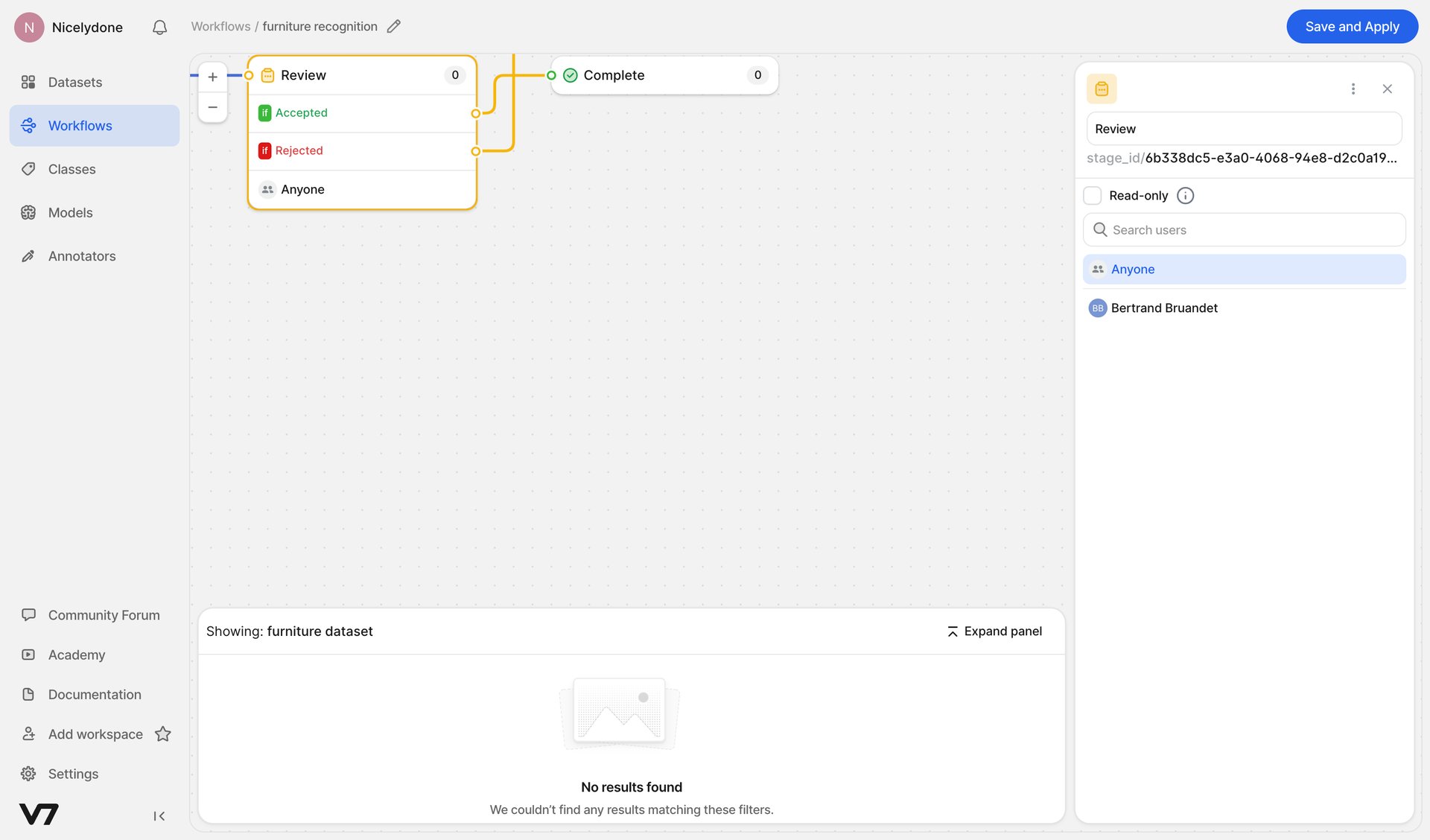Viewport: 1430px width, 840px height.
Task: Click the green checkmark icon on Complete stage
Action: (x=570, y=75)
